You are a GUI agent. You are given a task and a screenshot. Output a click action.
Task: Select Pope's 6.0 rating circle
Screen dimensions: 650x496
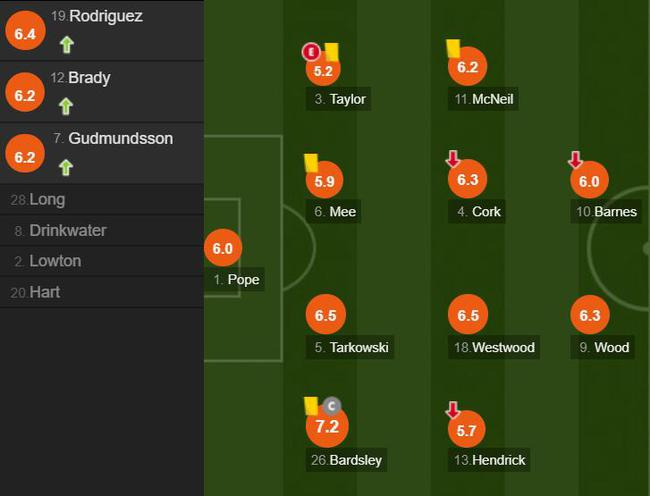tap(223, 249)
